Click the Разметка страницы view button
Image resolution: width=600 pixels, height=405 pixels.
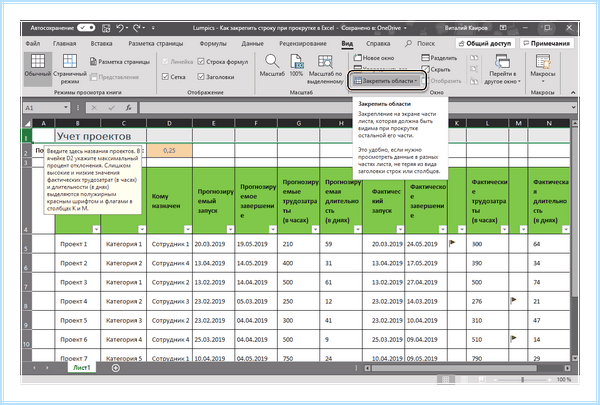[120, 62]
